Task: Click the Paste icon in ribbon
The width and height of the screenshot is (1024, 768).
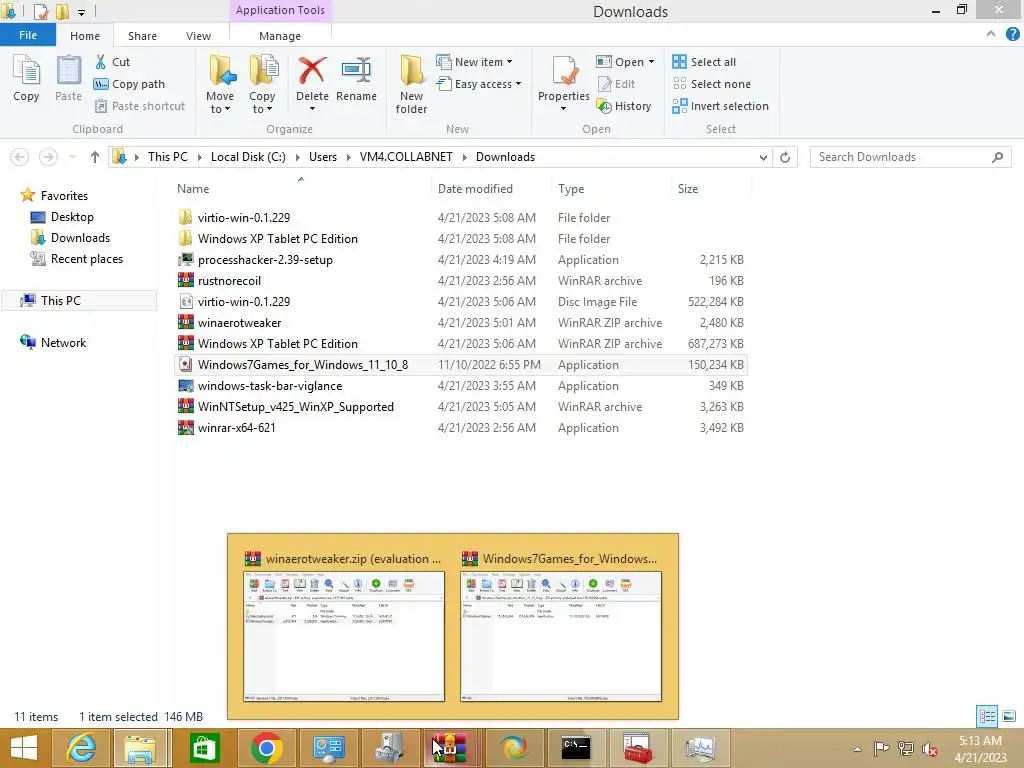Action: tap(68, 79)
